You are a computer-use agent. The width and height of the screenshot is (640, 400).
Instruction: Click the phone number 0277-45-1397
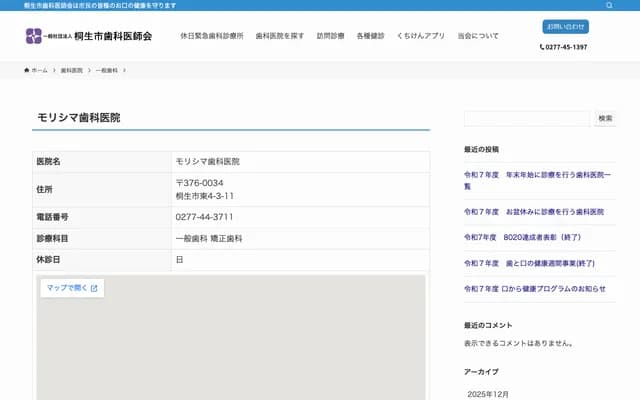[565, 47]
